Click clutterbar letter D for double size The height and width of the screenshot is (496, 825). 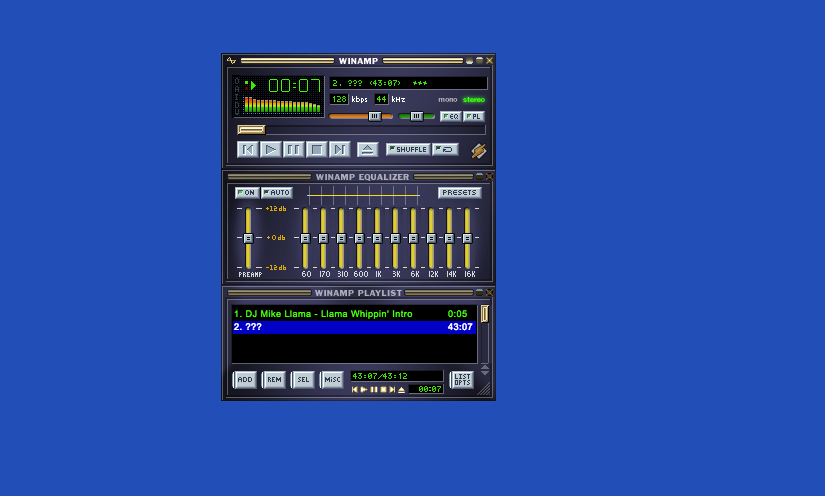(x=237, y=104)
